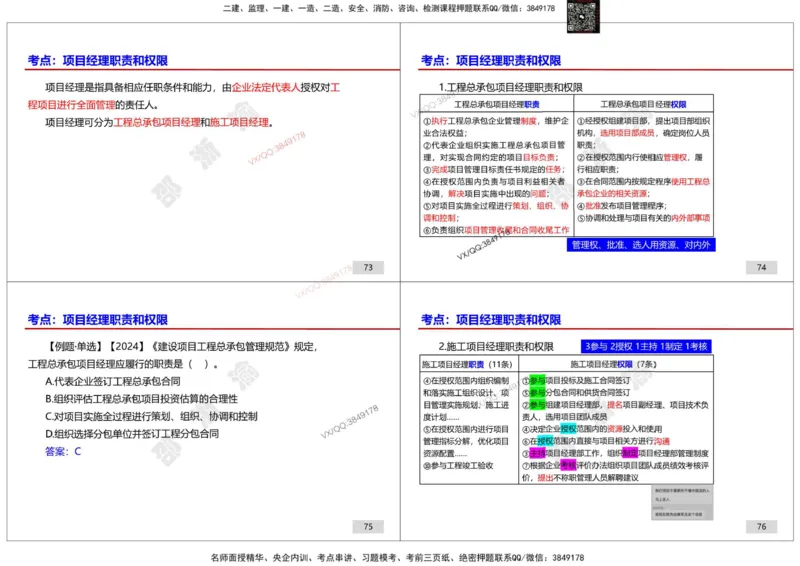Click duty ⑥负责组织项目管理收尾和合同收尾工作
800x566 pixels.
[x=496, y=230]
